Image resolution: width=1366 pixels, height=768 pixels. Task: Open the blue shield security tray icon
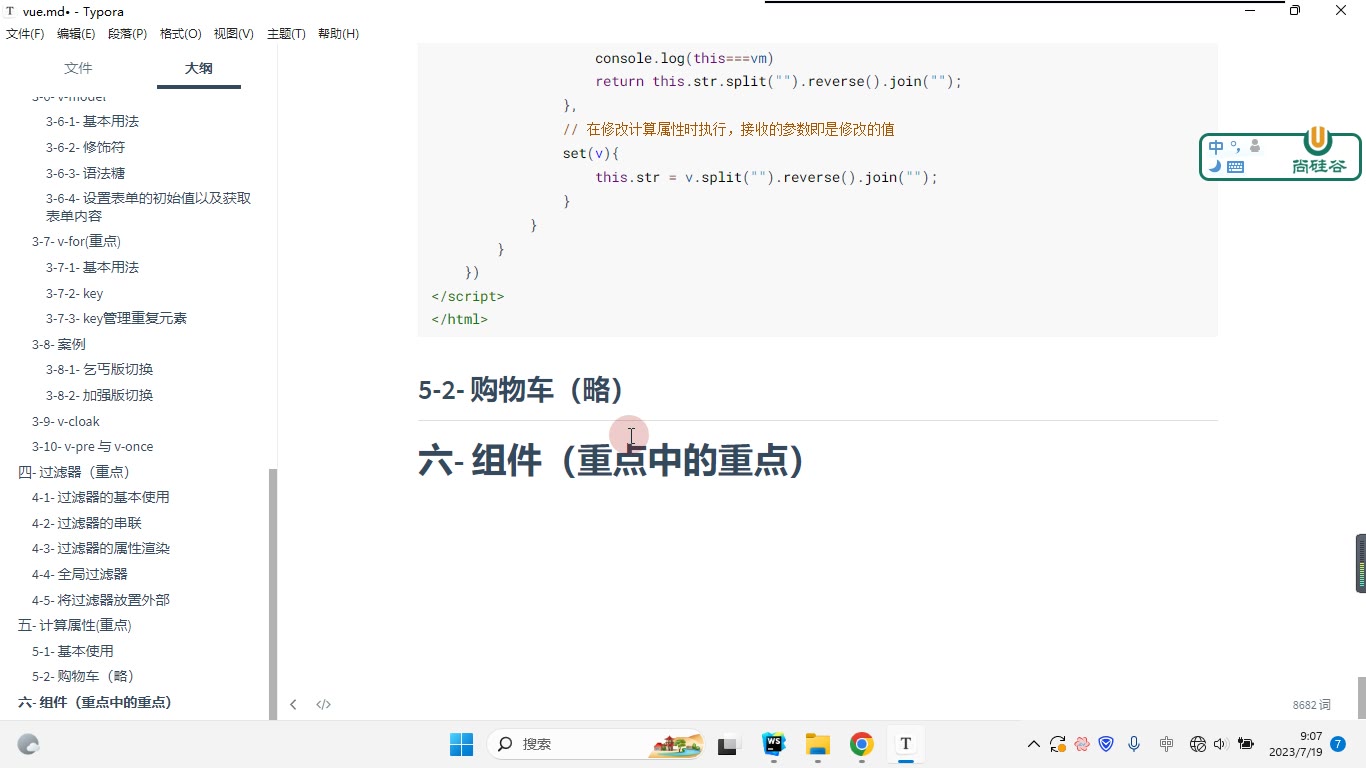1107,744
